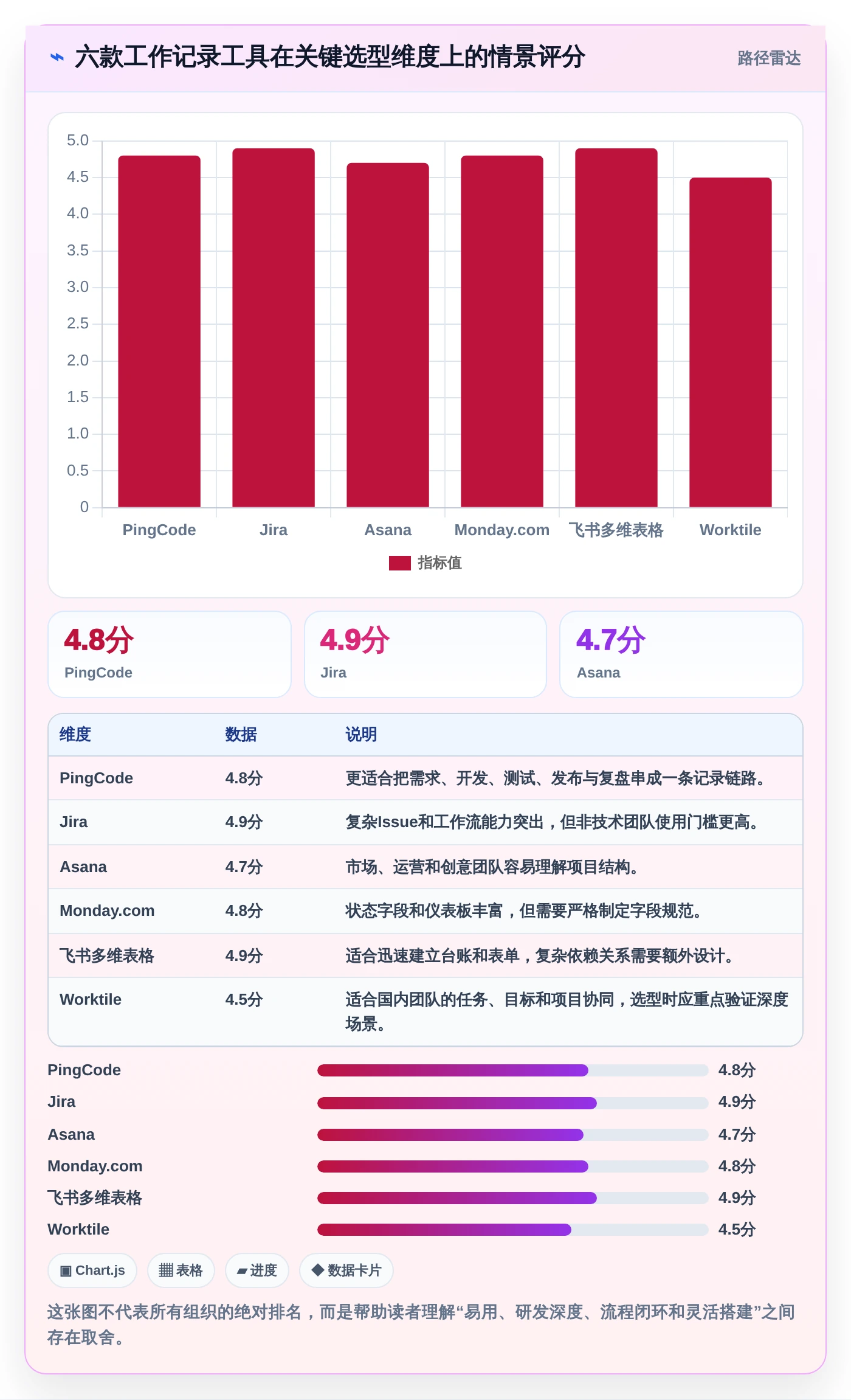Click the Monday.com x-axis label

pyautogui.click(x=502, y=530)
